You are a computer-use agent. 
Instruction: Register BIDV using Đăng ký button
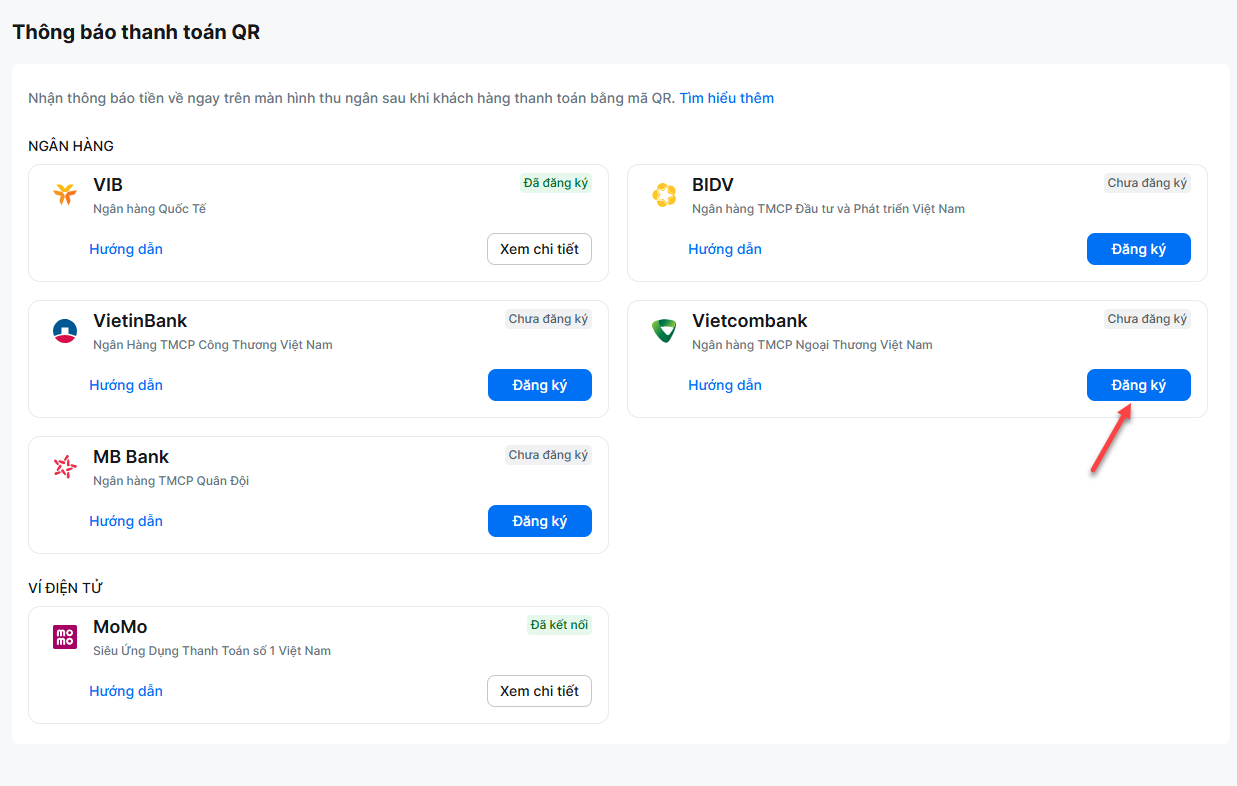(x=1138, y=249)
